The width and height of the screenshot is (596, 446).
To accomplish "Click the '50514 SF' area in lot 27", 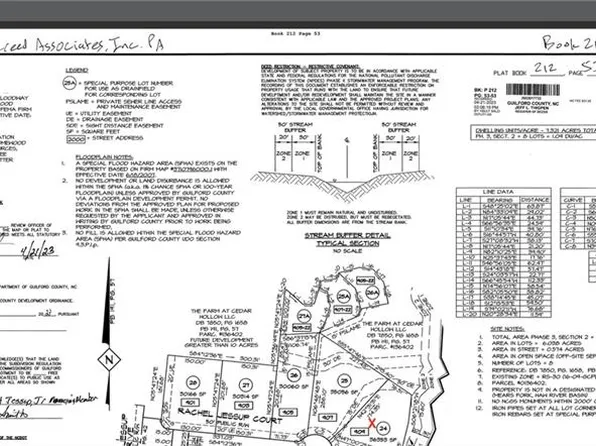I will [246, 397].
